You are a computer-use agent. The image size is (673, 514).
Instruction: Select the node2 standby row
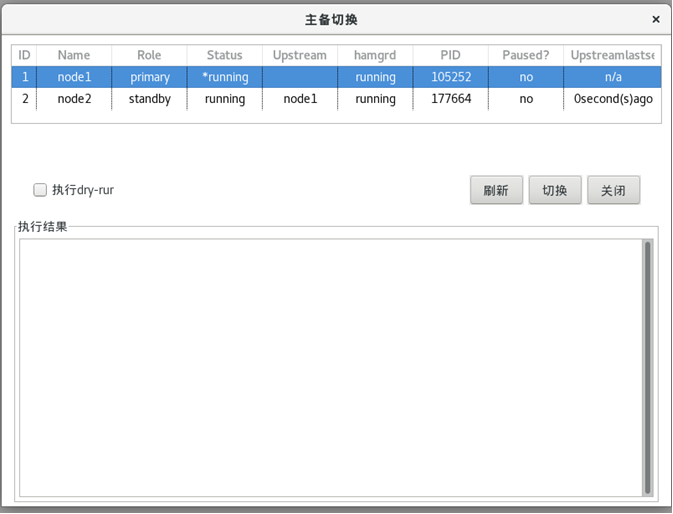pos(150,99)
